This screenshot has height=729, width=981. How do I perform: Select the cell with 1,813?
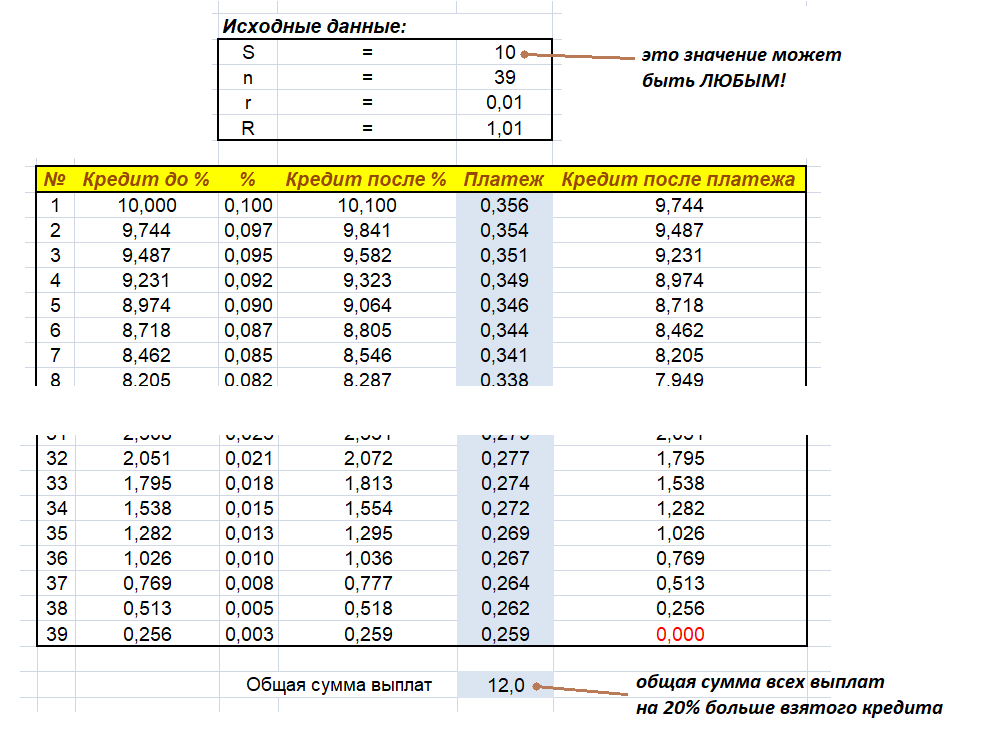click(x=369, y=483)
